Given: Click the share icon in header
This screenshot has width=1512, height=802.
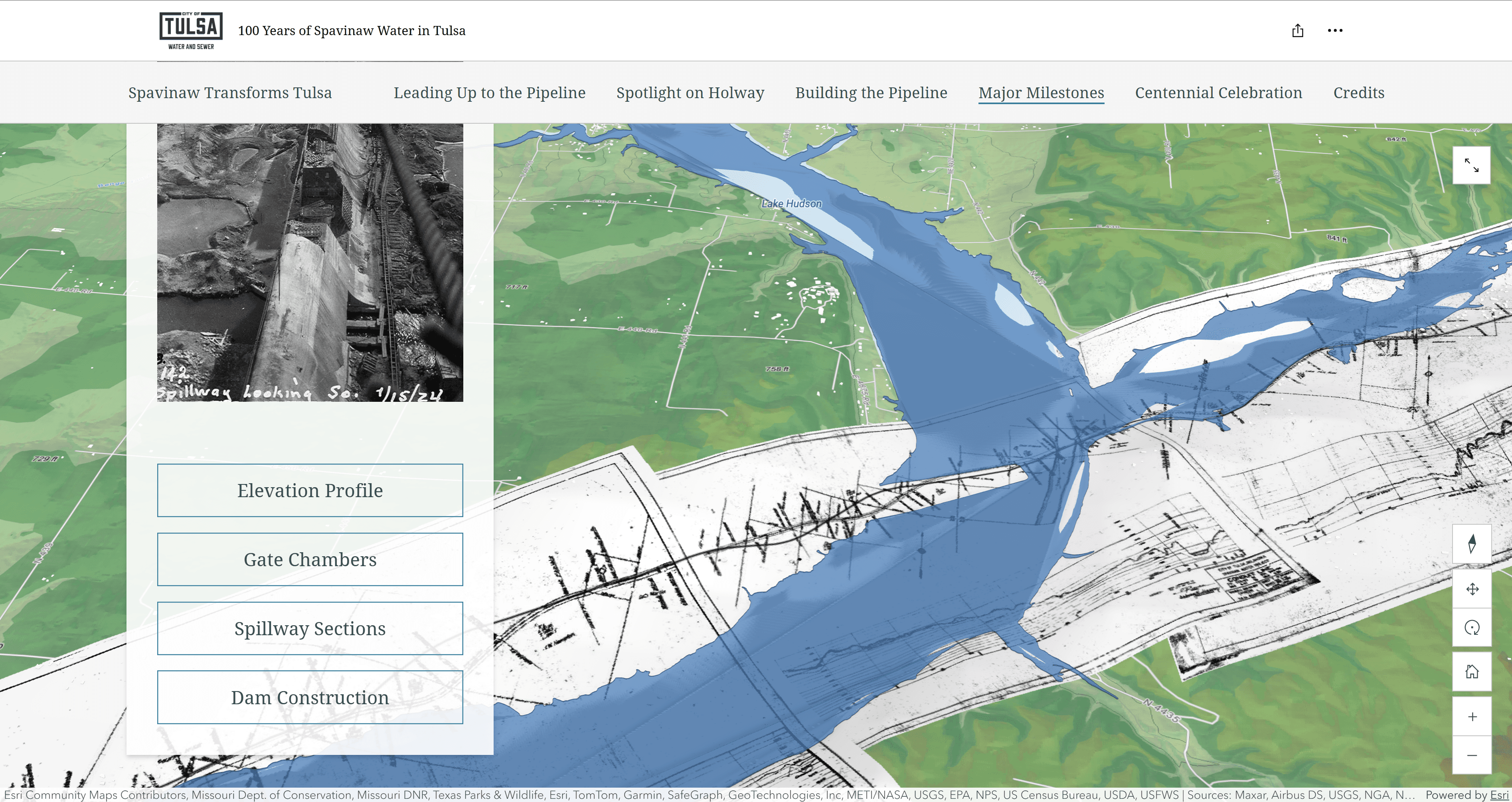Looking at the screenshot, I should [1297, 30].
